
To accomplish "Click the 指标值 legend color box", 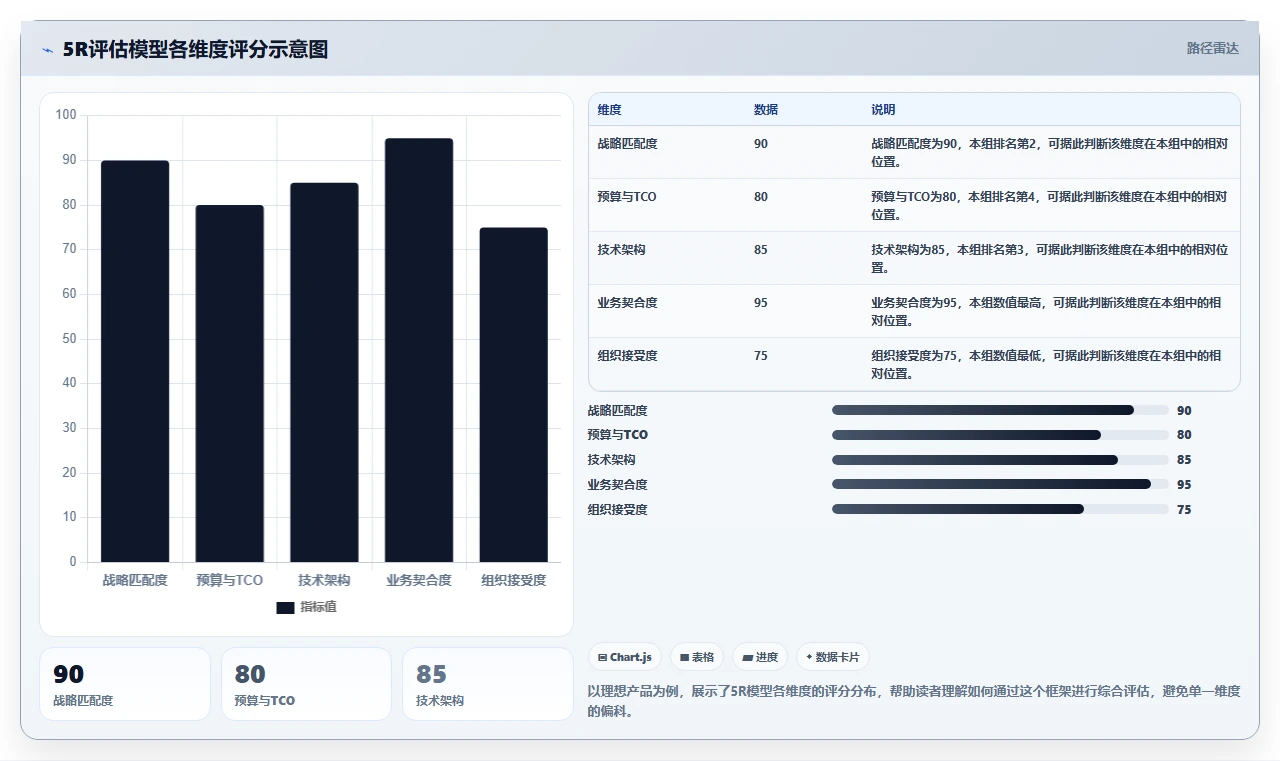I will pyautogui.click(x=285, y=607).
